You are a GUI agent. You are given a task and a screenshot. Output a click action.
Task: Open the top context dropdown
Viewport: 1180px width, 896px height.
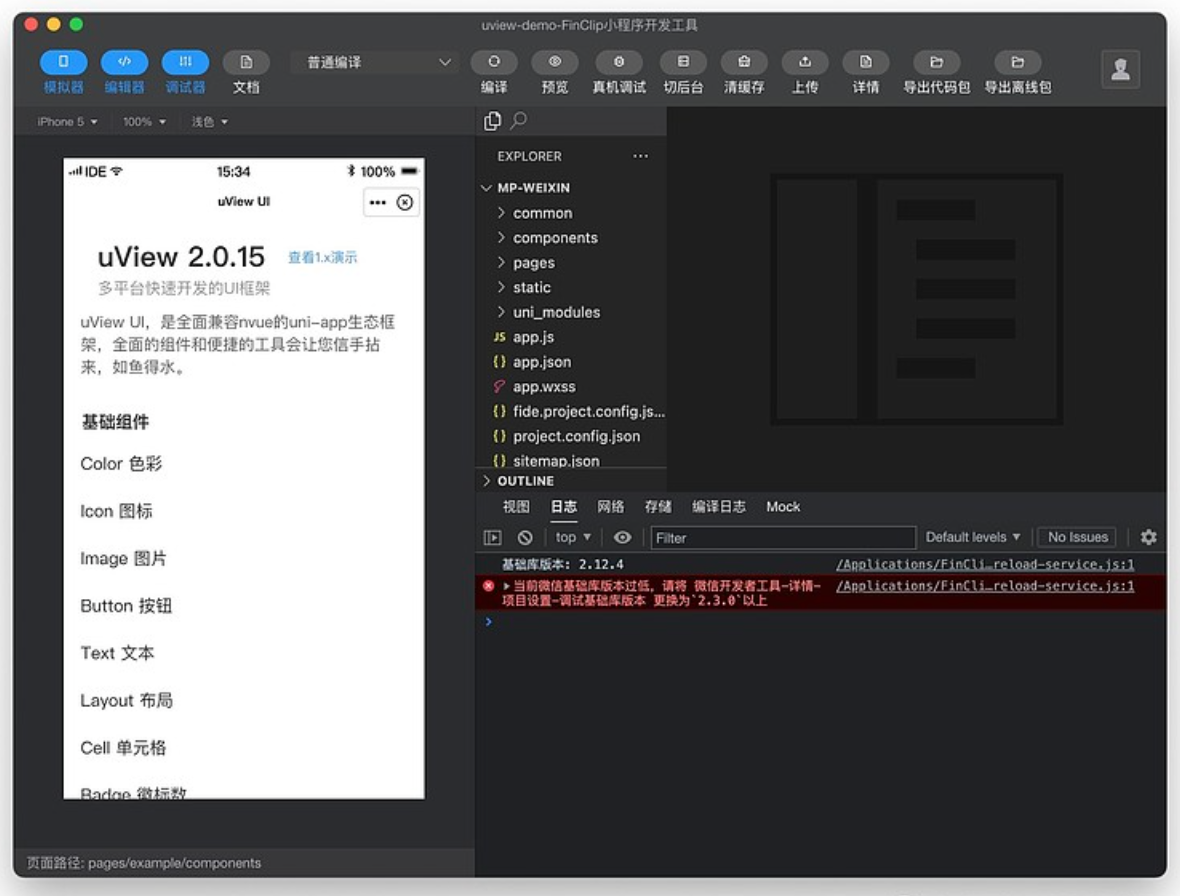click(573, 537)
